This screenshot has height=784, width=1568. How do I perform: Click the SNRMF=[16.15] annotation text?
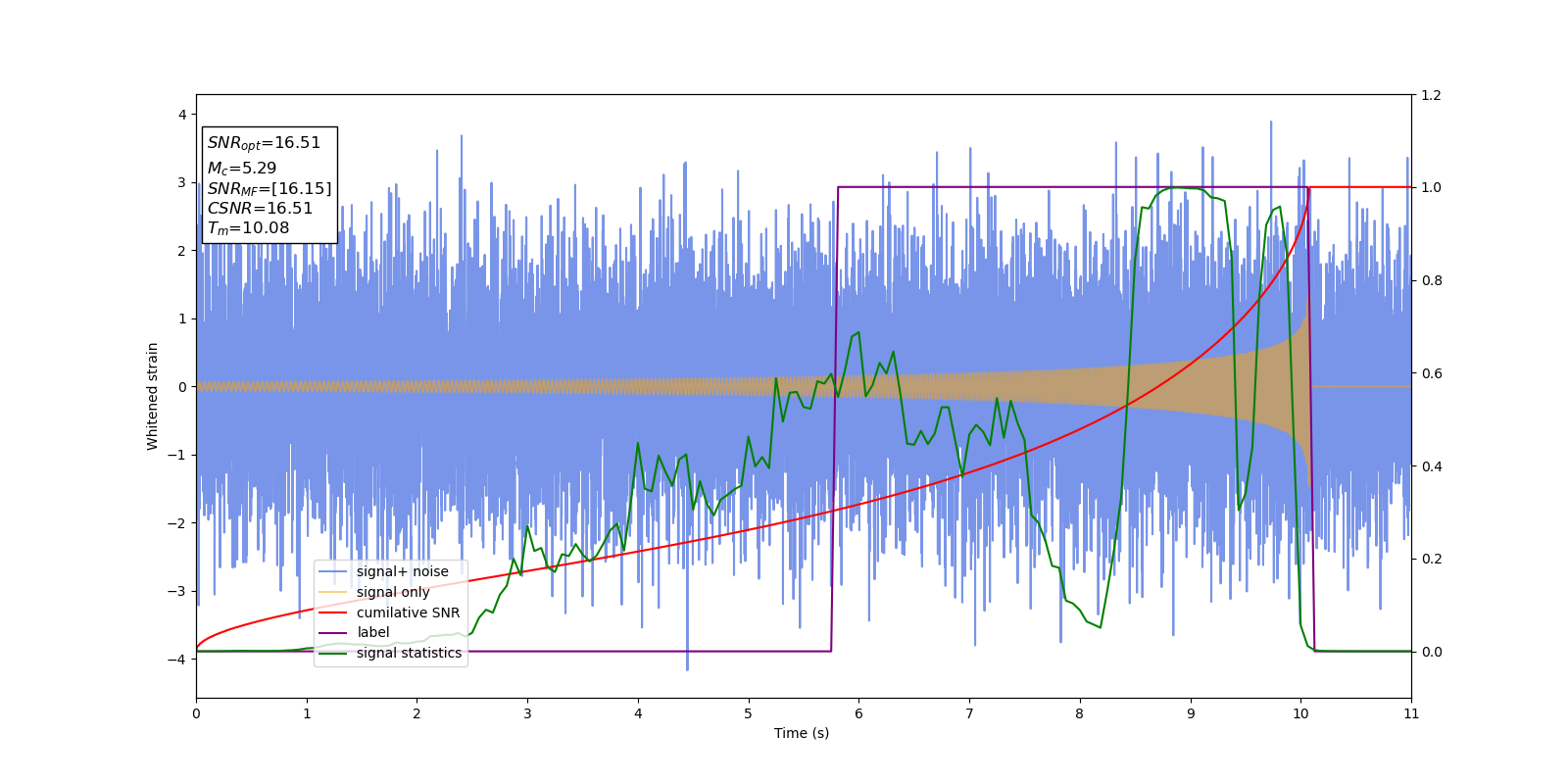269,188
